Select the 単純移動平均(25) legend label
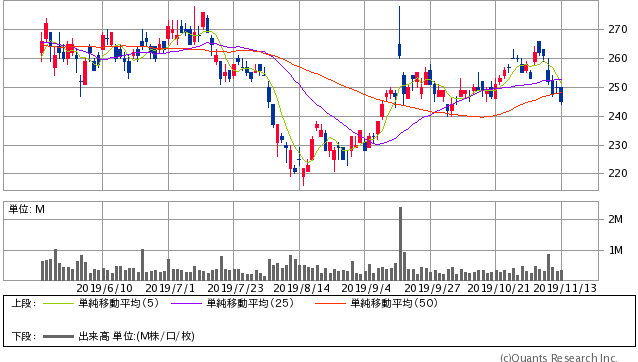638x362 pixels. point(250,303)
